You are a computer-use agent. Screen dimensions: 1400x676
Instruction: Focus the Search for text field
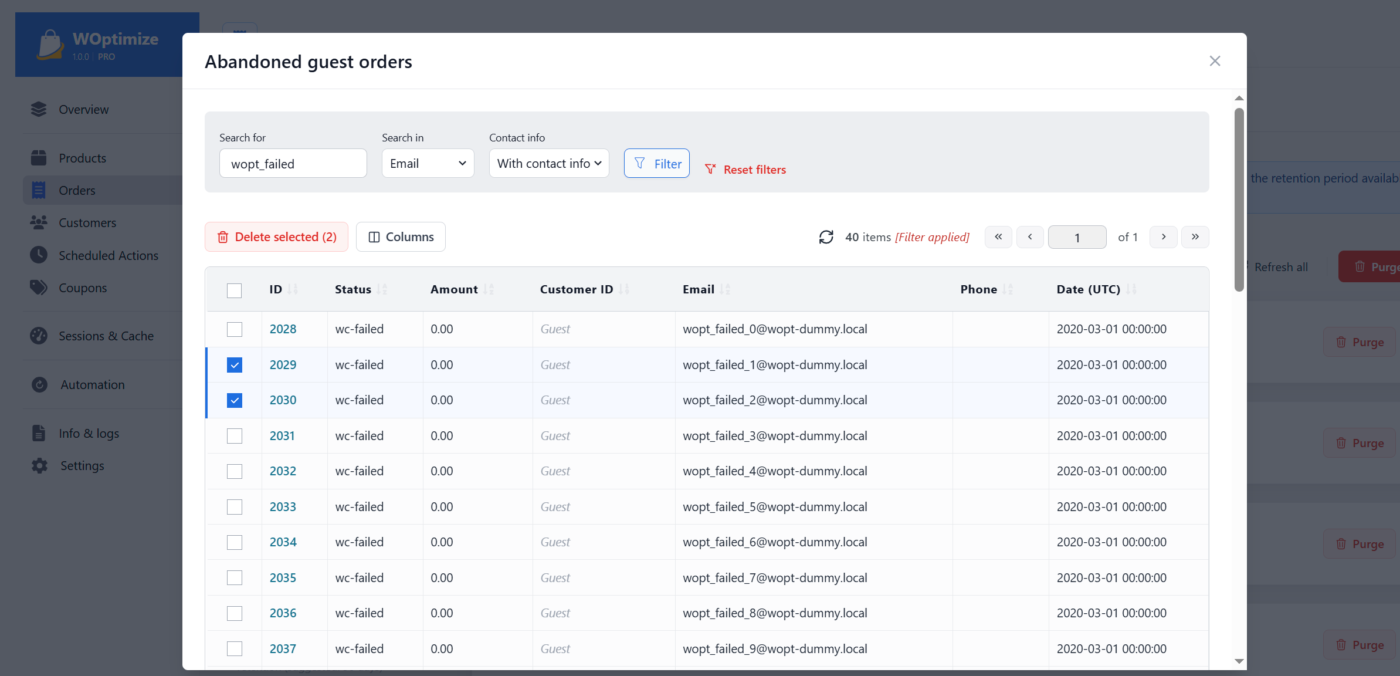tap(293, 163)
